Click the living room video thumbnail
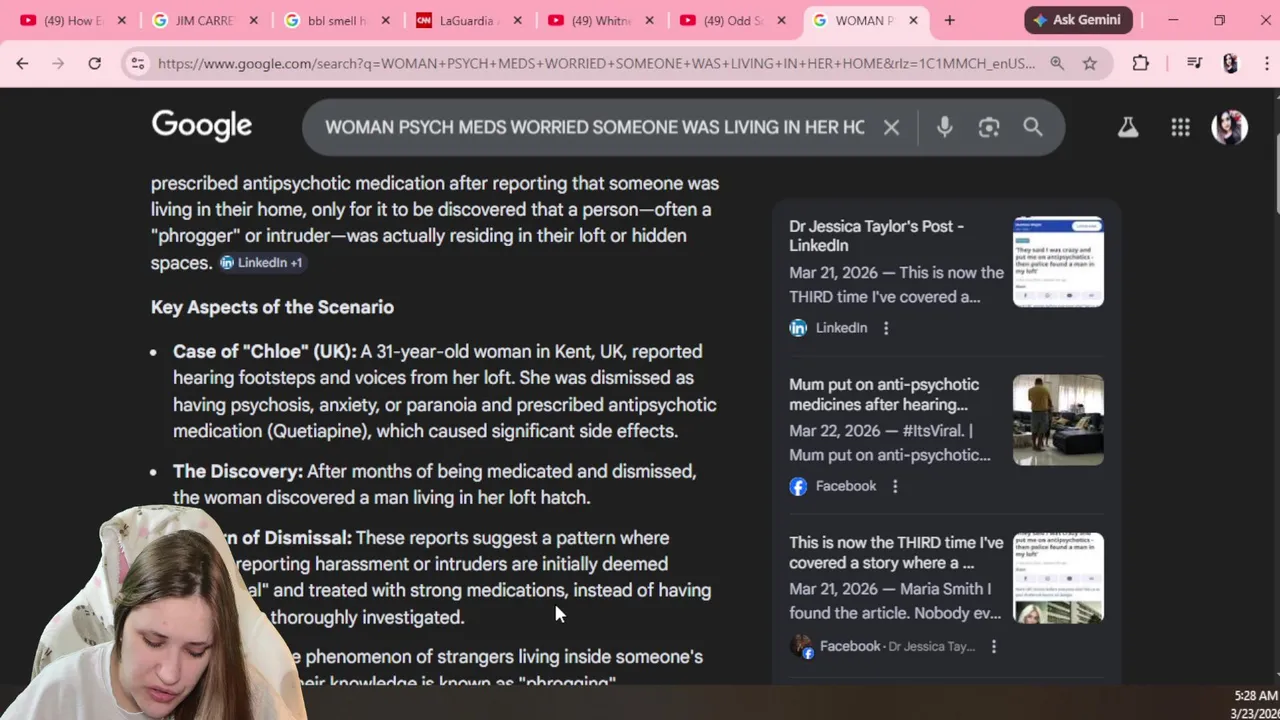Image resolution: width=1280 pixels, height=720 pixels. [x=1058, y=420]
